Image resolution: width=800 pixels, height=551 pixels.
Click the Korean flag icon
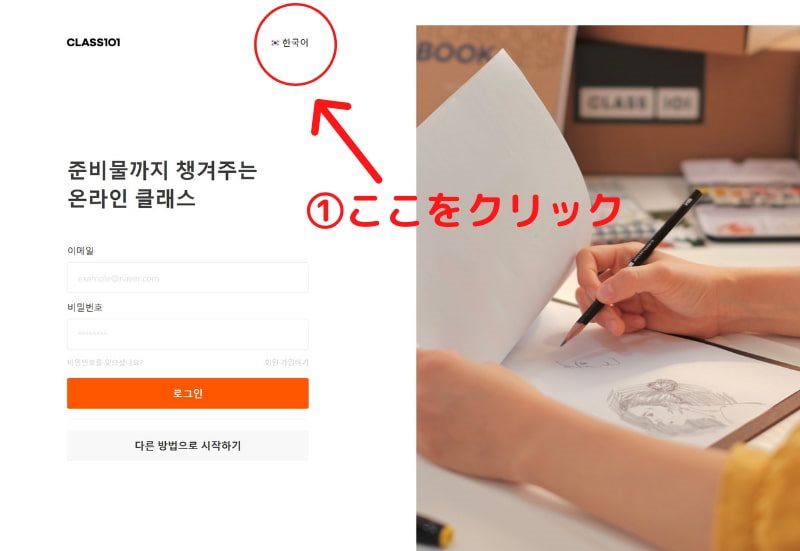275,43
